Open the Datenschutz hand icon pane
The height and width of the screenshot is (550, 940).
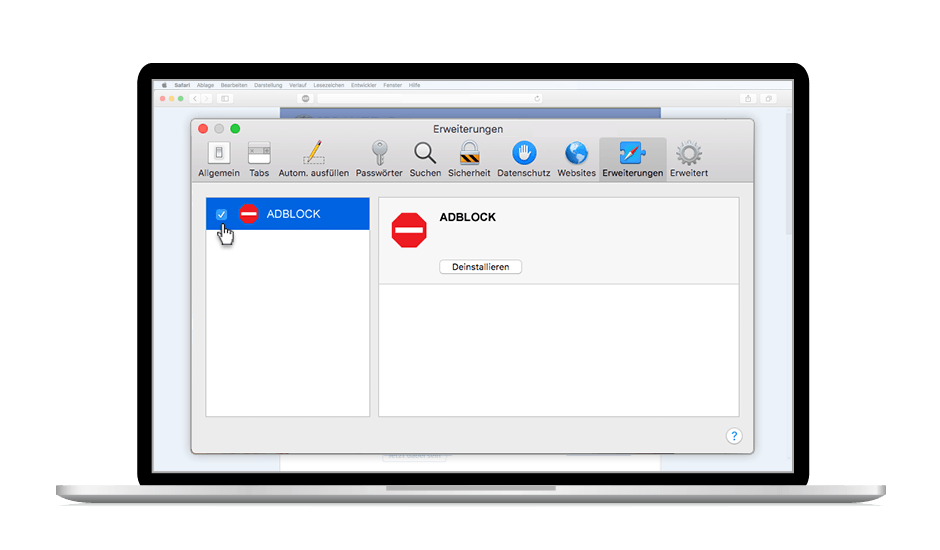click(524, 160)
